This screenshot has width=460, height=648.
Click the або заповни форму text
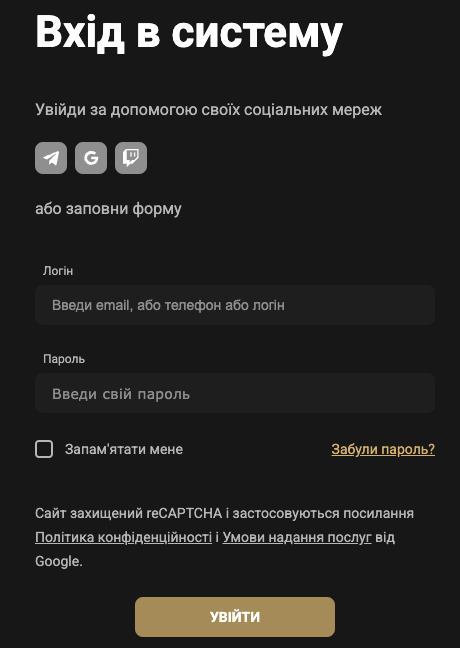tap(108, 209)
